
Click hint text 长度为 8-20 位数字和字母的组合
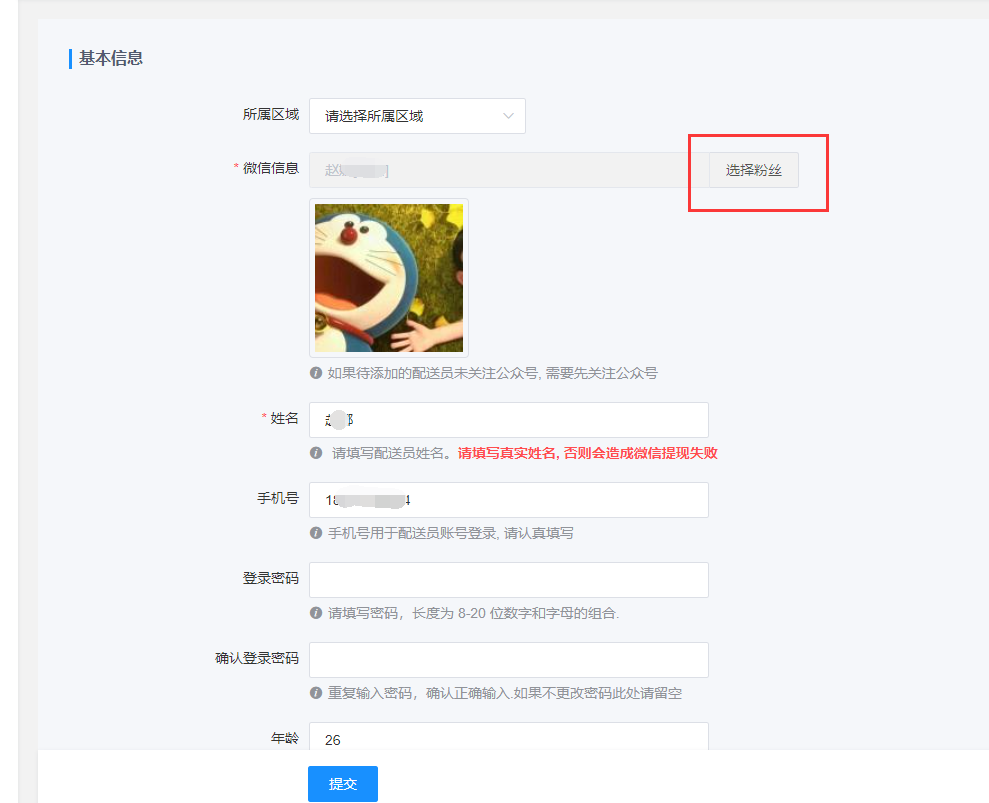[516, 613]
